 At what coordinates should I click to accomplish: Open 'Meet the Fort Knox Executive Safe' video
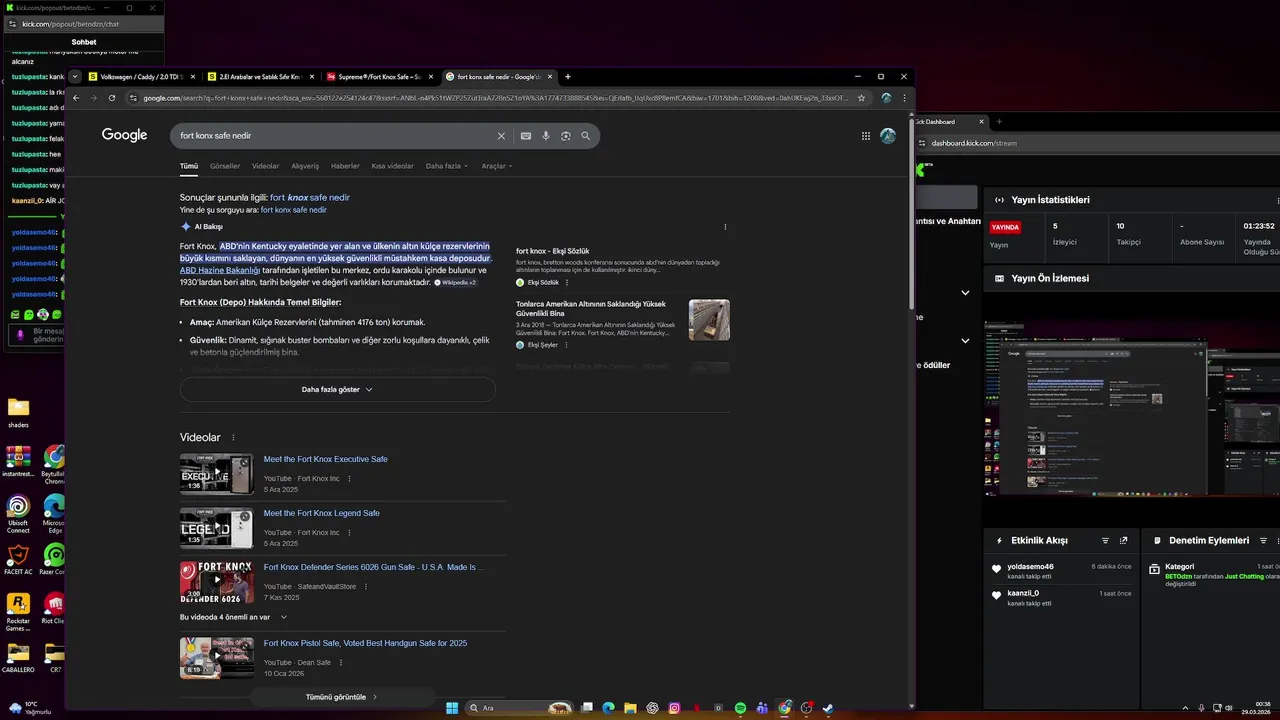coord(325,459)
